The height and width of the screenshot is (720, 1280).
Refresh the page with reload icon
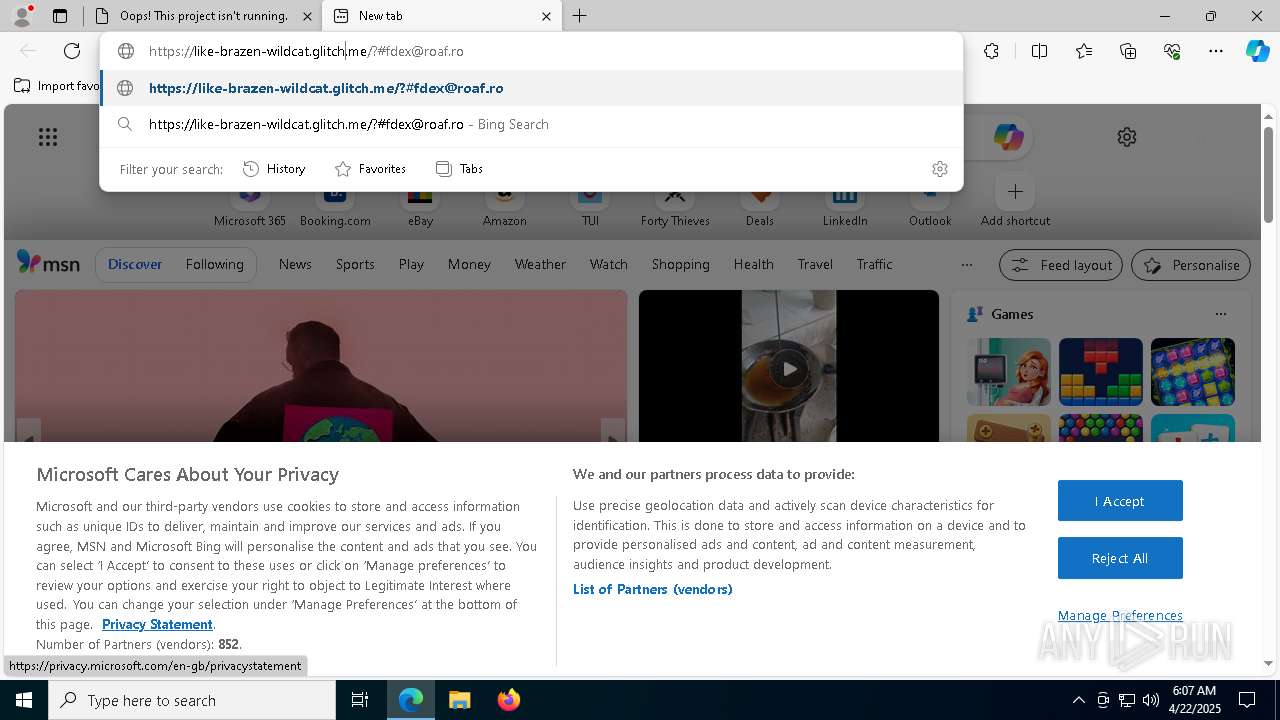pos(72,51)
